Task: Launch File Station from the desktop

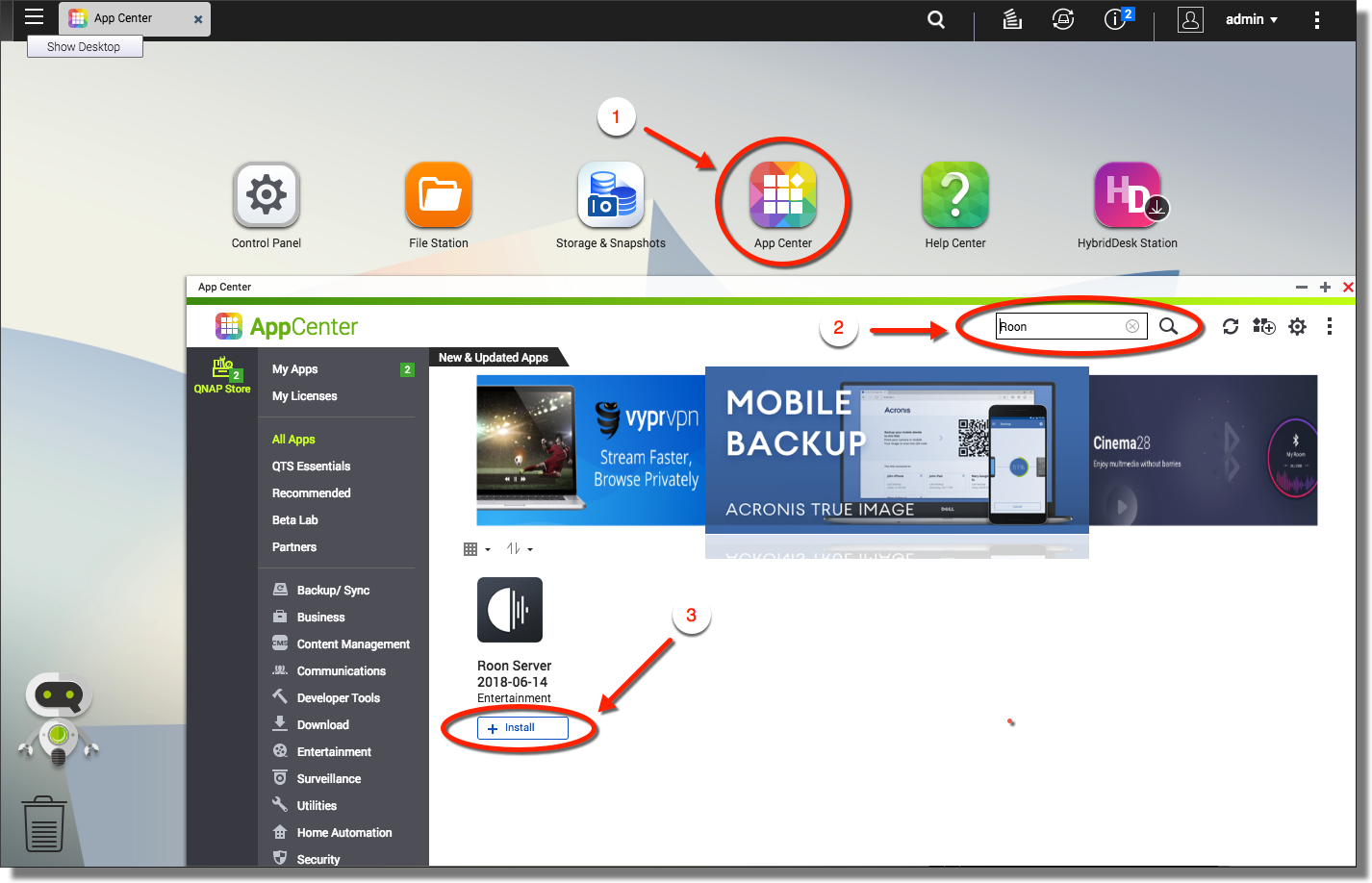Action: (x=439, y=195)
